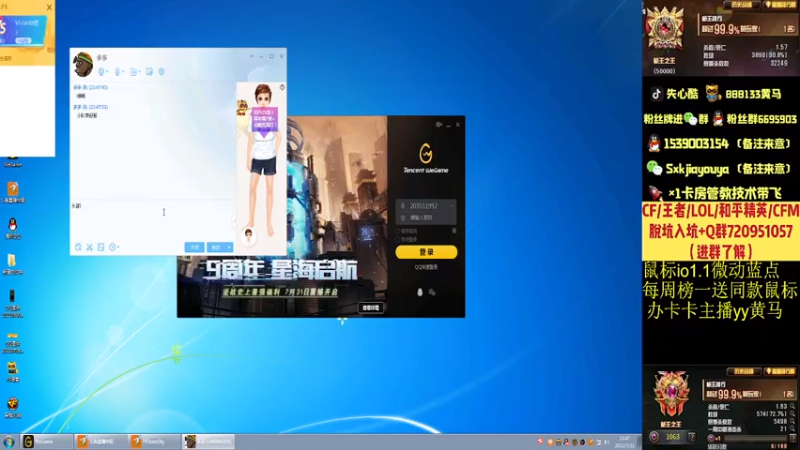Click the small round avatar below the QQ show figure
This screenshot has height=450, width=800.
coord(248,235)
